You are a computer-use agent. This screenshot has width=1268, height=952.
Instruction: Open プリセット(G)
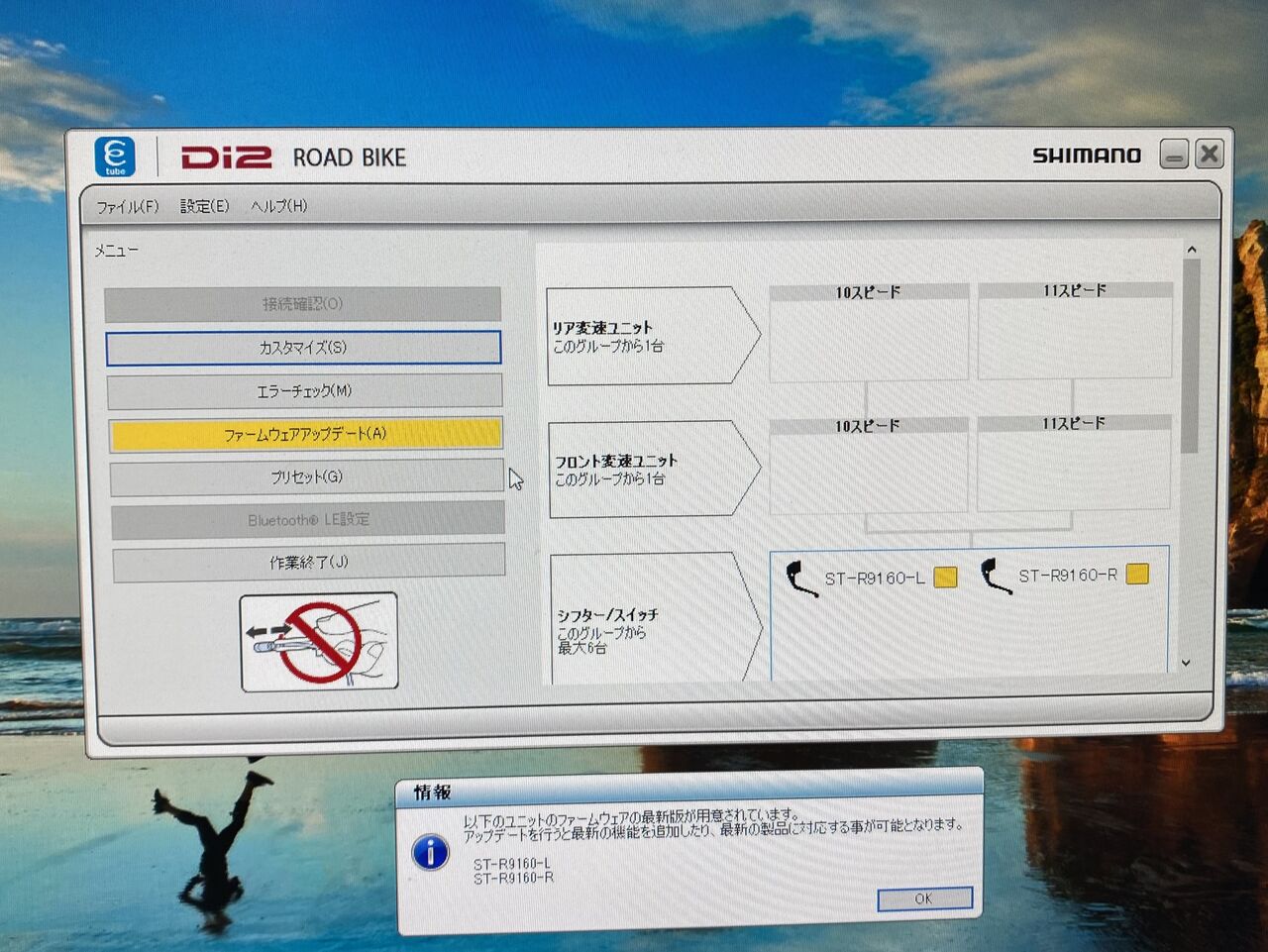point(307,476)
